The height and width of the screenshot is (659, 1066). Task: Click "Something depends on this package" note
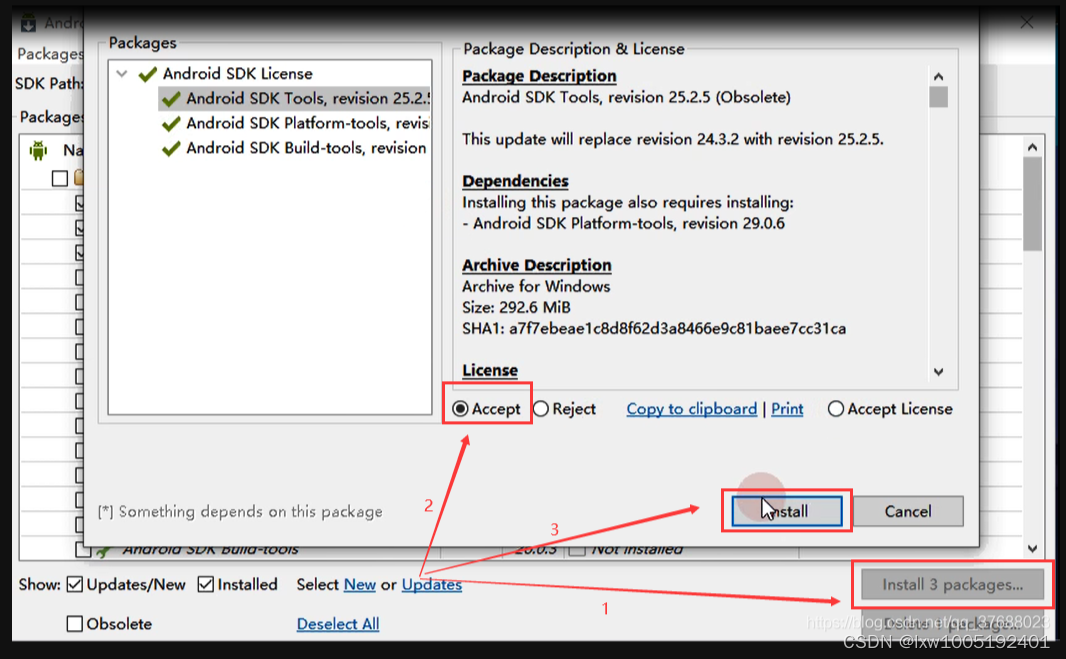240,511
